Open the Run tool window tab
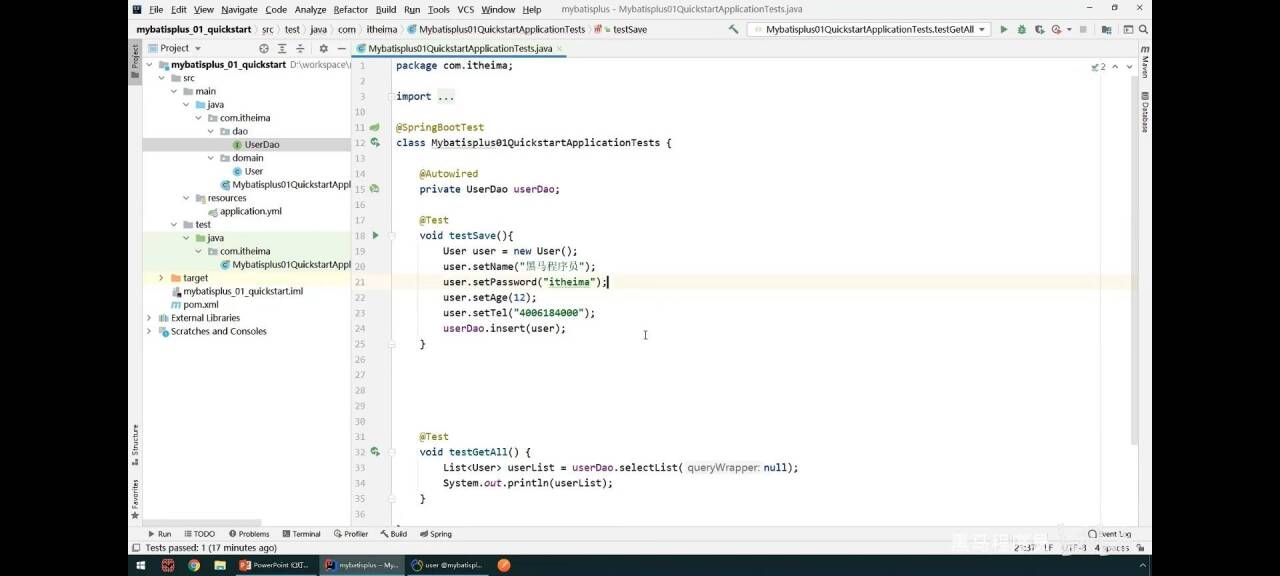The height and width of the screenshot is (576, 1280). [159, 534]
